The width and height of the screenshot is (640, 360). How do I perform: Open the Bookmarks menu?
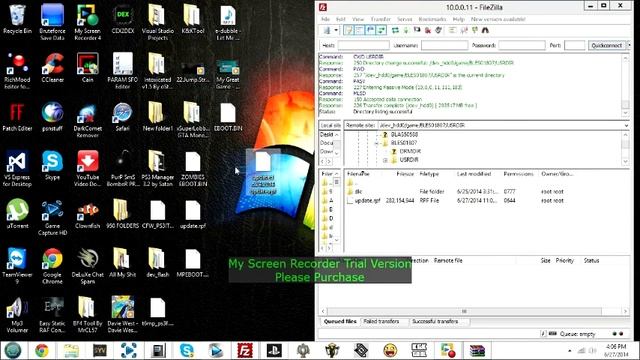tap(432, 19)
